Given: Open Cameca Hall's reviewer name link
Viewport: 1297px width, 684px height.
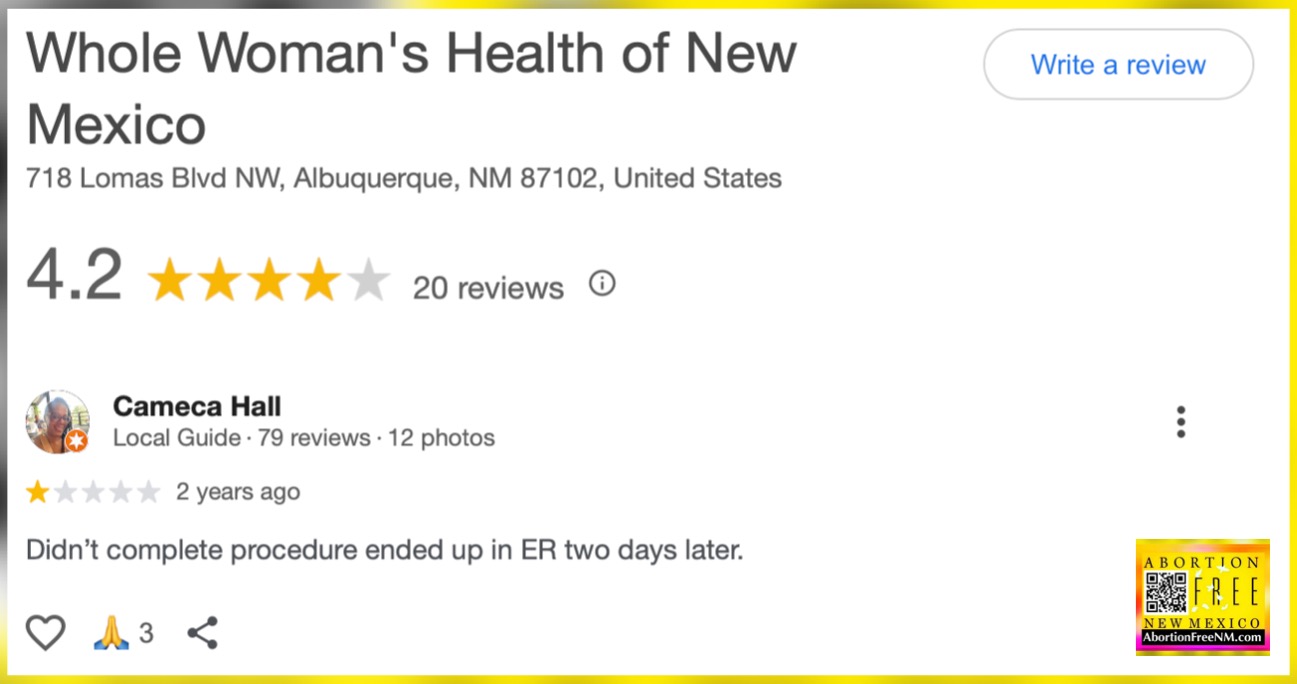Looking at the screenshot, I should click(197, 406).
